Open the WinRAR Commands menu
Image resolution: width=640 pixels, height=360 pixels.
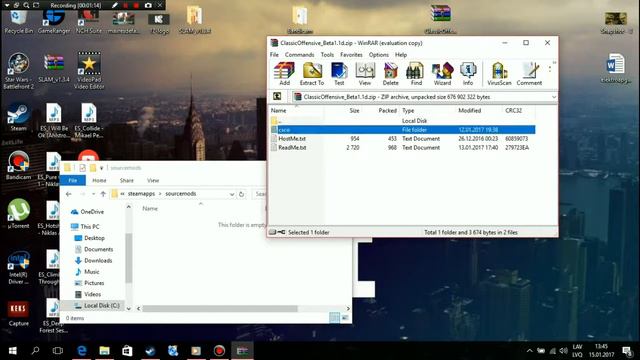click(299, 54)
